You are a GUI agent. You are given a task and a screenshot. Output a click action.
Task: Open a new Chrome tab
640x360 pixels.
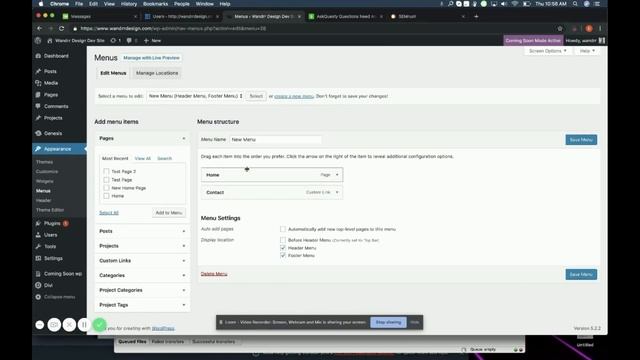(476, 16)
